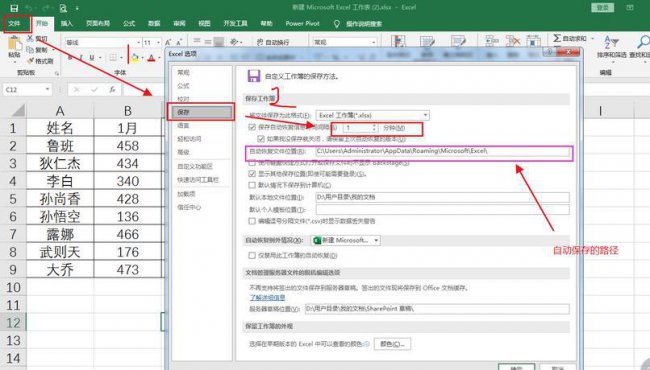
Task: Toggle keep last AutoRecovered version checkbox
Action: click(x=261, y=139)
